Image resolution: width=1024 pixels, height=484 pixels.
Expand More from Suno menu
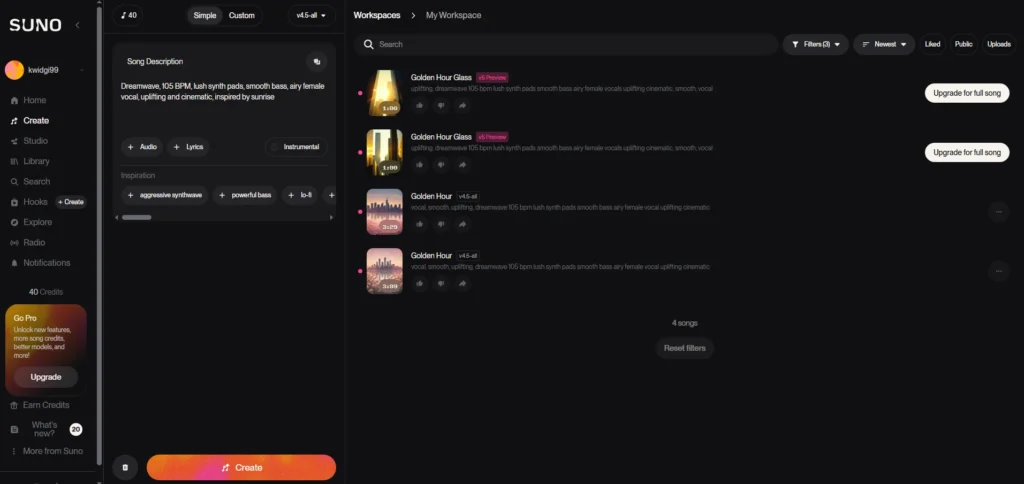pos(47,451)
